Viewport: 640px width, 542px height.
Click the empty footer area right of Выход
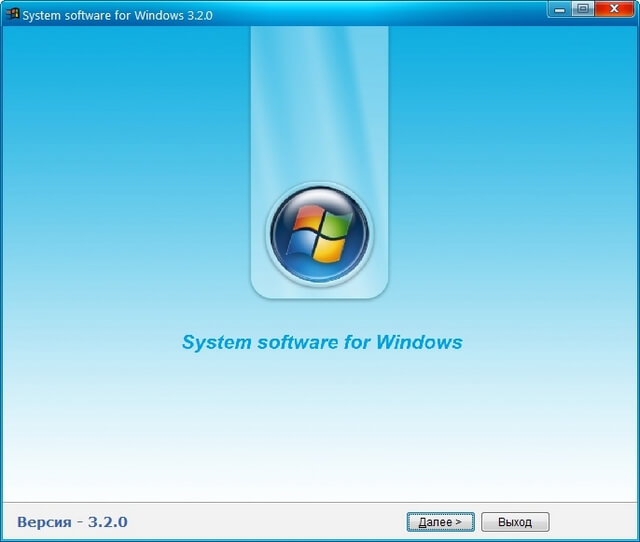click(595, 522)
